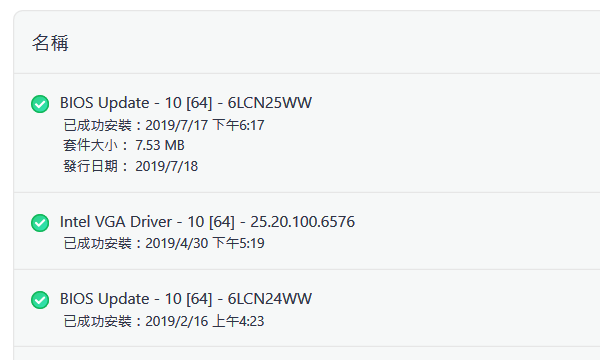Click the install time 2019/4/30 下午5:19
This screenshot has width=600, height=360.
[205, 243]
